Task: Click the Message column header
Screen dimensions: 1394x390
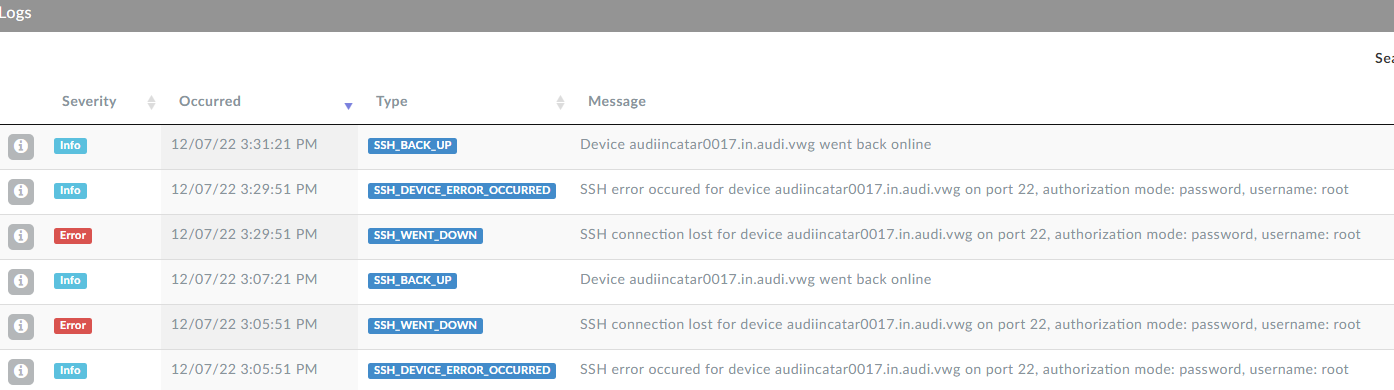Action: tap(617, 101)
